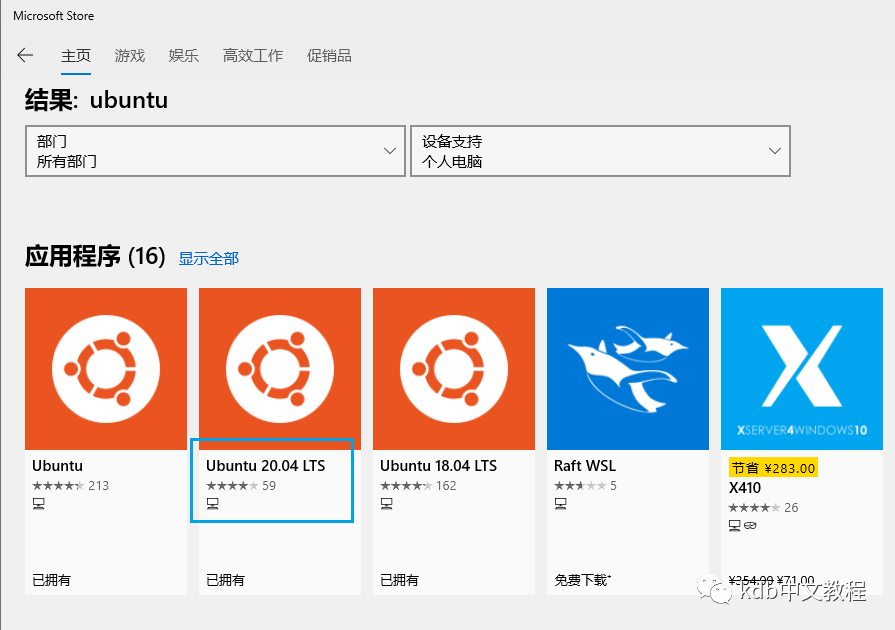Click 已拥有 under the plain Ubuntu tile
Viewport: 895px width, 630px height.
pyautogui.click(x=51, y=580)
